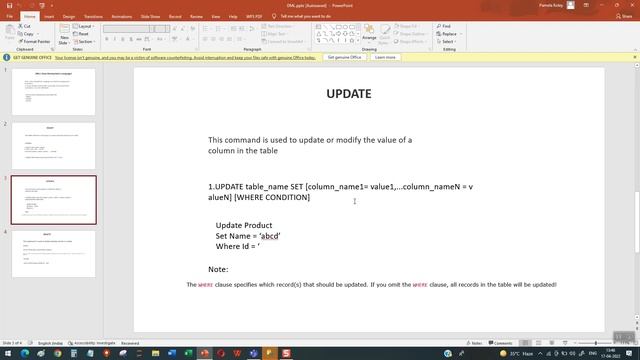The width and height of the screenshot is (640, 360).
Task: Click Increase Font Size icon
Action: [175, 29]
